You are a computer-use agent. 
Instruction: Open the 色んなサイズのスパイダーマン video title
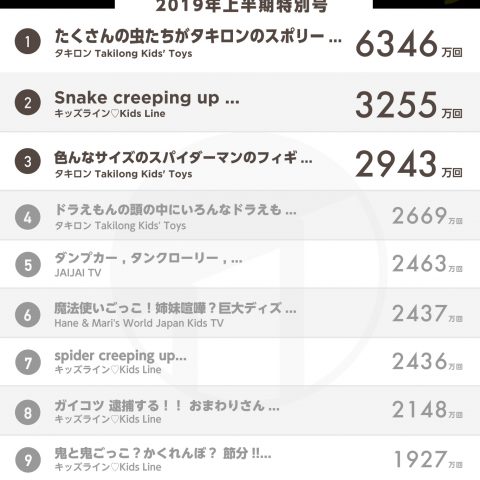tap(183, 157)
